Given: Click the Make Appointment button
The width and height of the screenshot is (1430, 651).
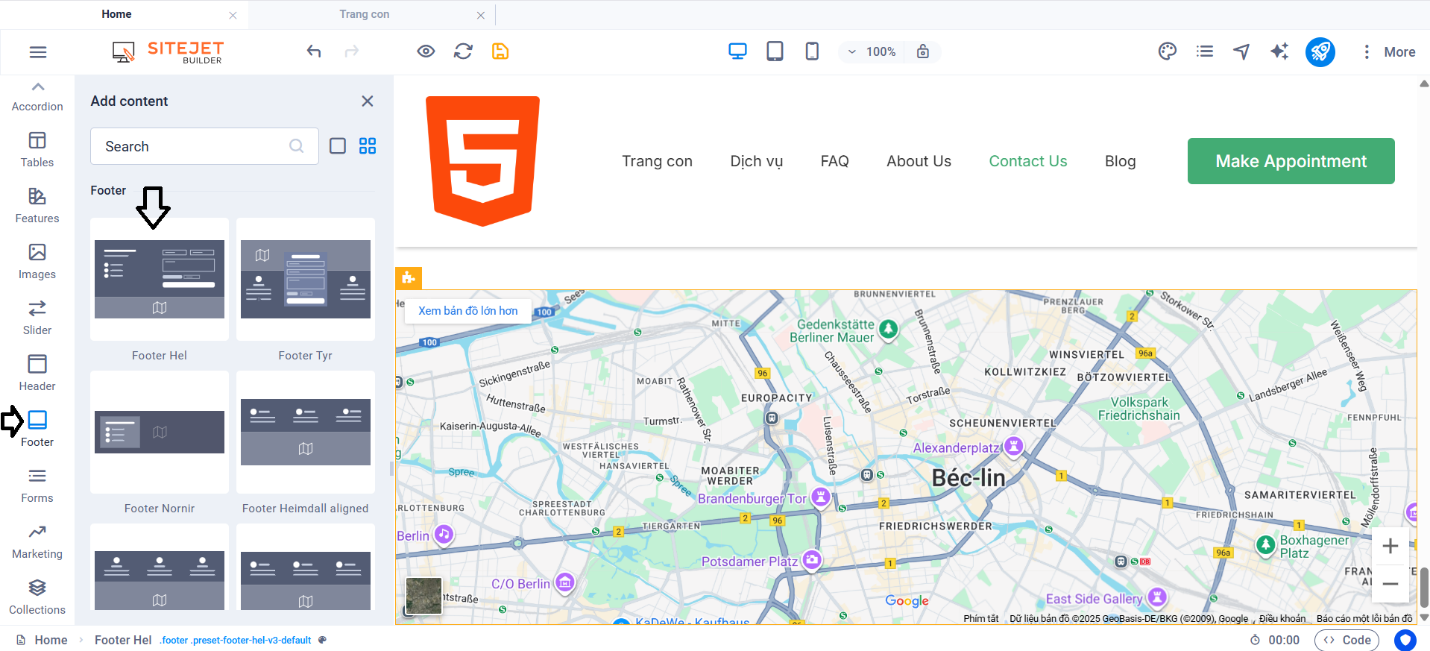Looking at the screenshot, I should [1291, 161].
